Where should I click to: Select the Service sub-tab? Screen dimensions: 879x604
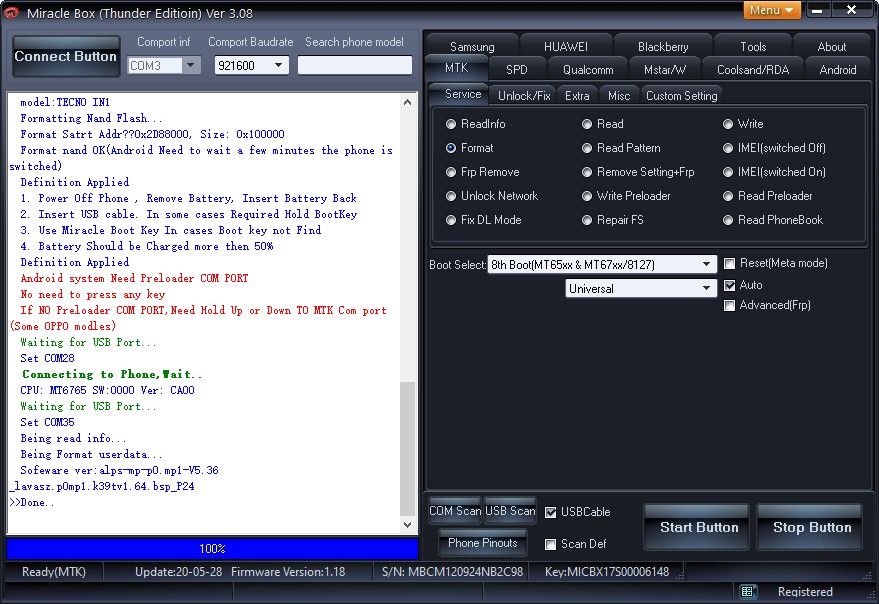click(x=462, y=94)
